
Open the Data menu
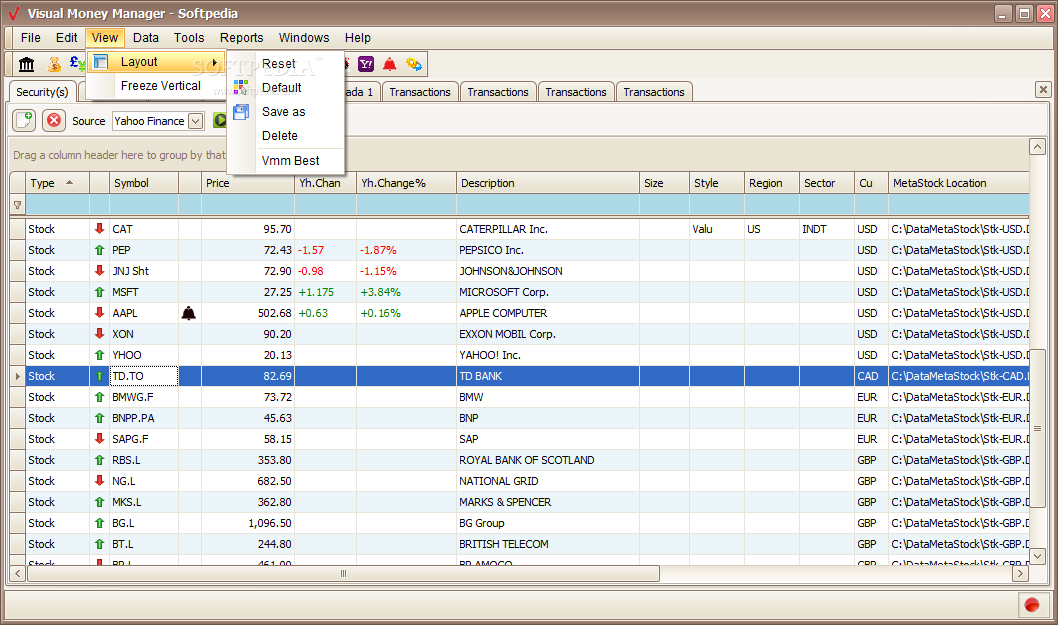tap(146, 38)
